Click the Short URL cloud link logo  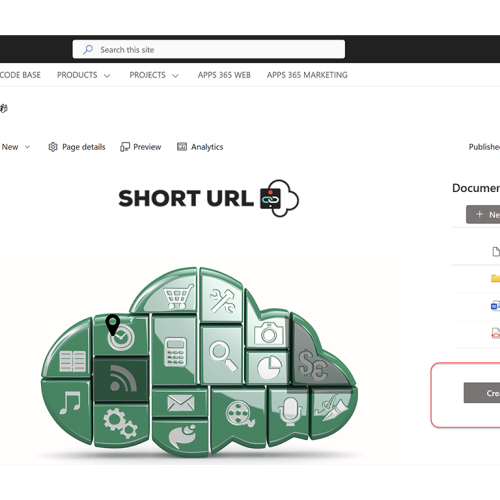tap(279, 198)
